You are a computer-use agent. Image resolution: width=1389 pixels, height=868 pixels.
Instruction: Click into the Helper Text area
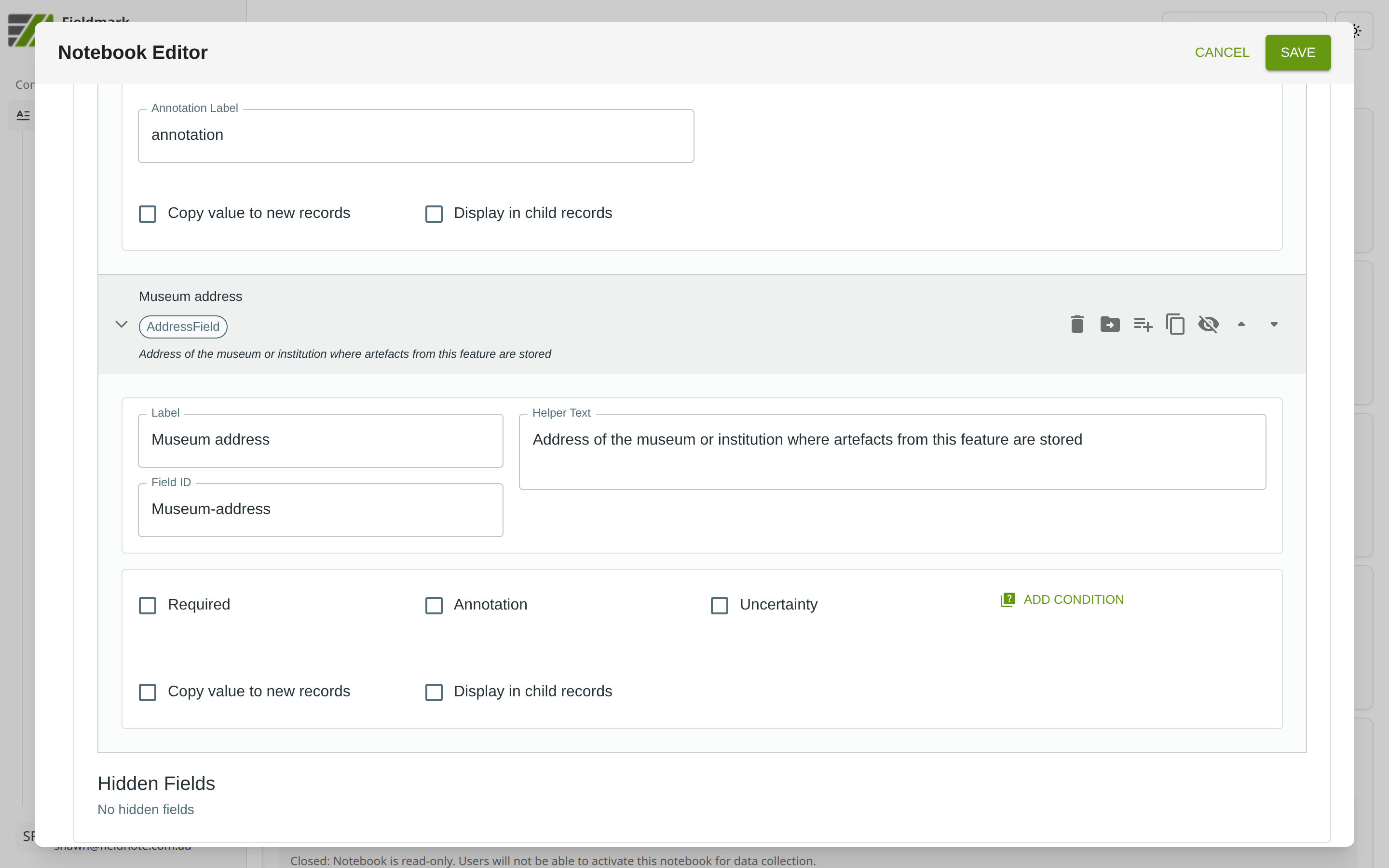coord(892,451)
